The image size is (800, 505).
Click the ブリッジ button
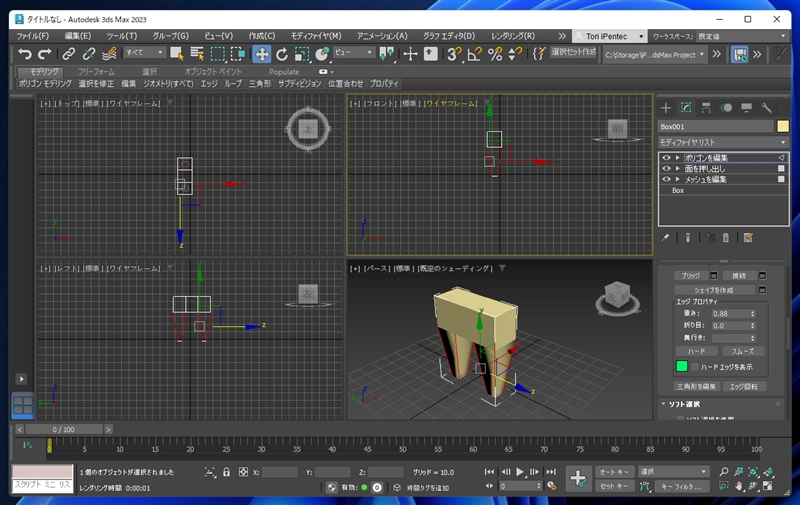click(691, 275)
